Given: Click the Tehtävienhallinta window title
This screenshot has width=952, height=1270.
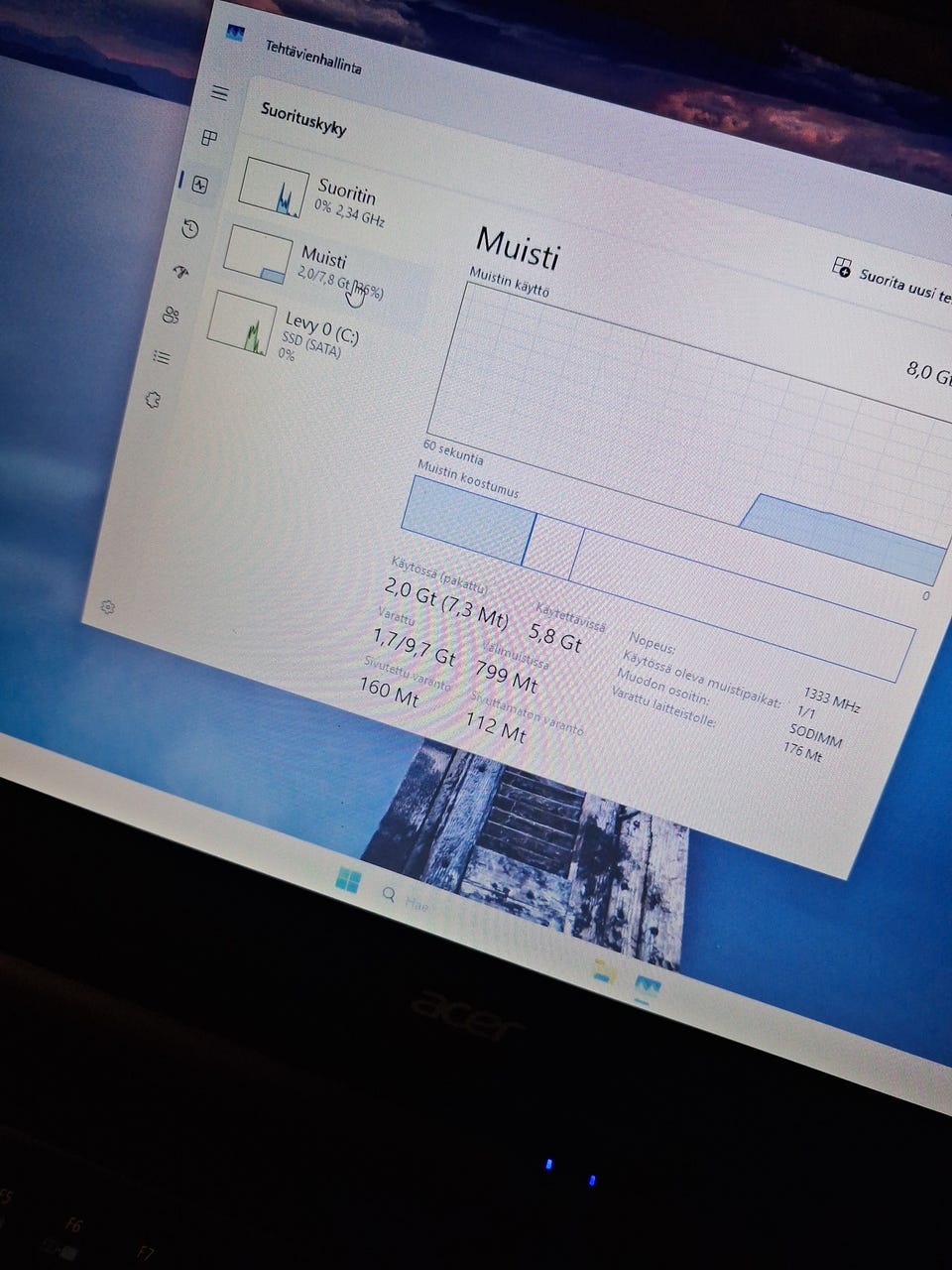Looking at the screenshot, I should pyautogui.click(x=313, y=57).
